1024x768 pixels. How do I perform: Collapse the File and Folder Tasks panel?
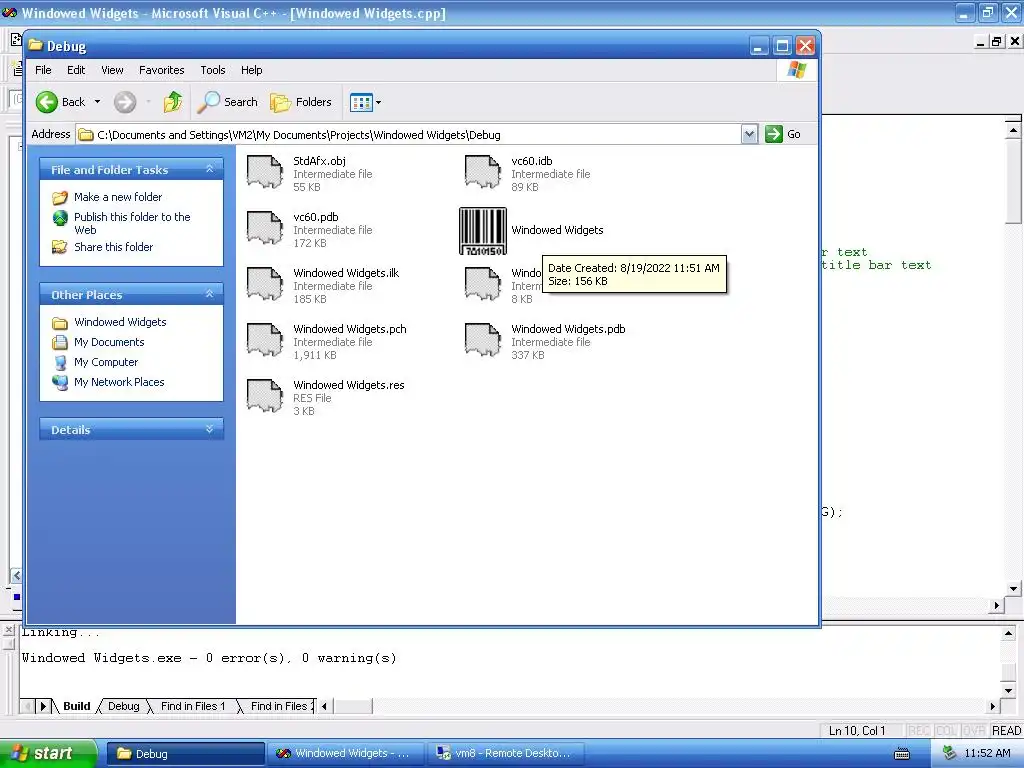point(210,169)
